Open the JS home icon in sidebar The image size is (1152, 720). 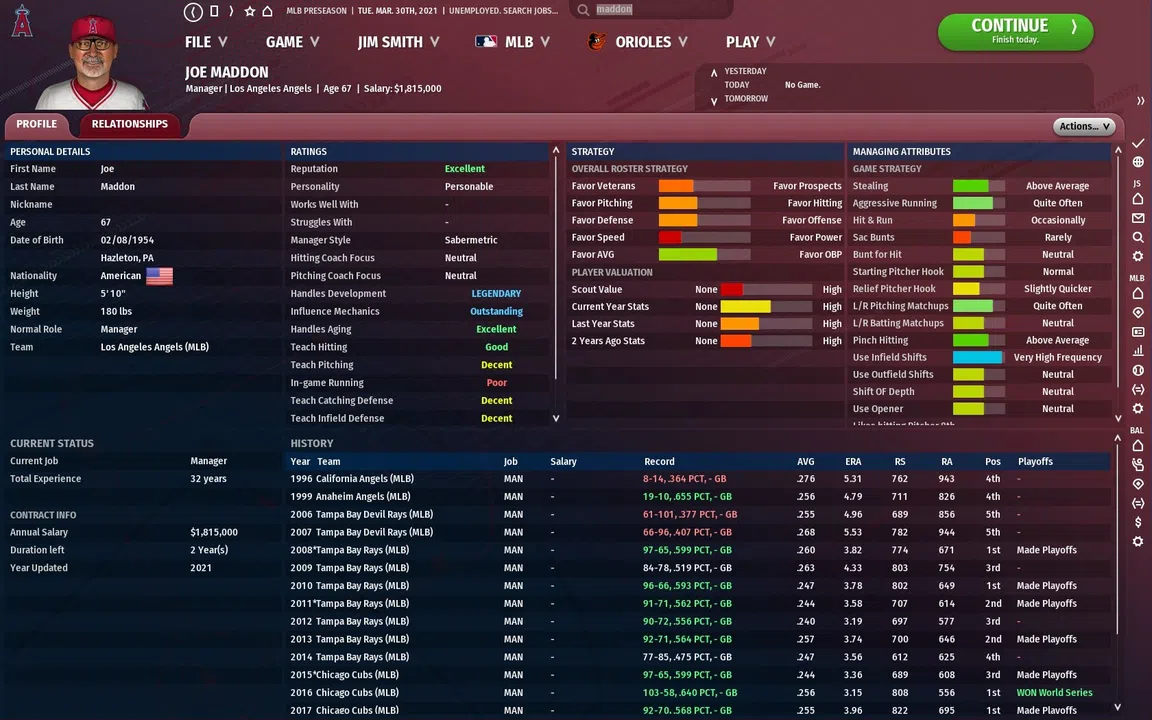click(x=1137, y=199)
